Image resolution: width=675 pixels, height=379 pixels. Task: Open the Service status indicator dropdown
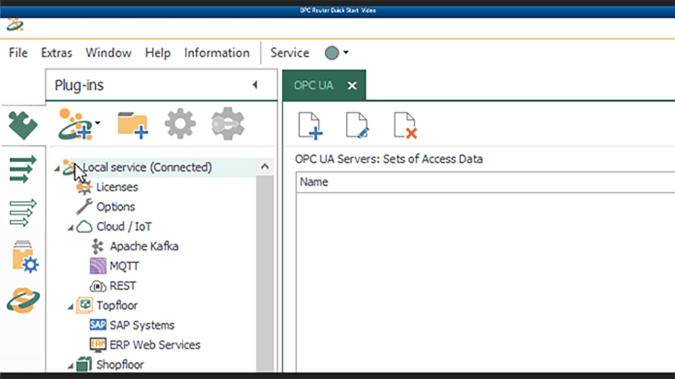[337, 53]
